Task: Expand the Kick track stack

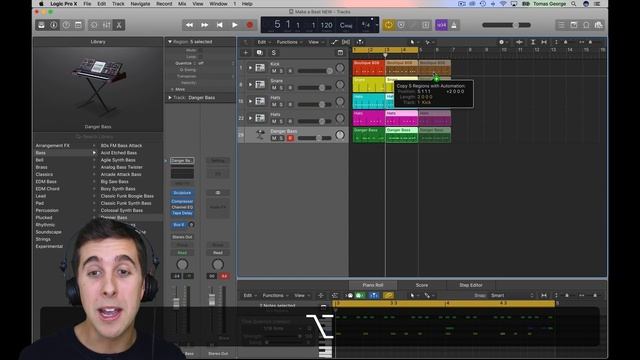Action: pos(250,68)
